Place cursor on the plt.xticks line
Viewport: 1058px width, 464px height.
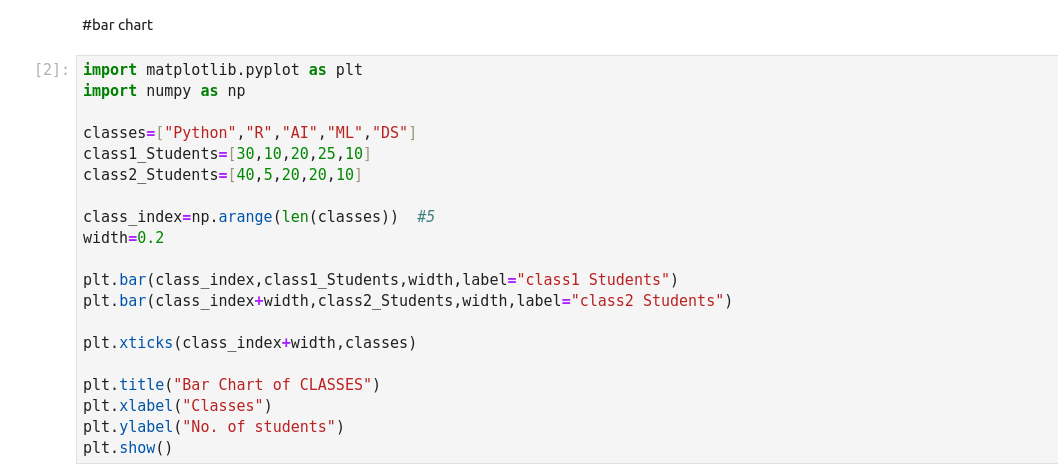pyautogui.click(x=249, y=343)
